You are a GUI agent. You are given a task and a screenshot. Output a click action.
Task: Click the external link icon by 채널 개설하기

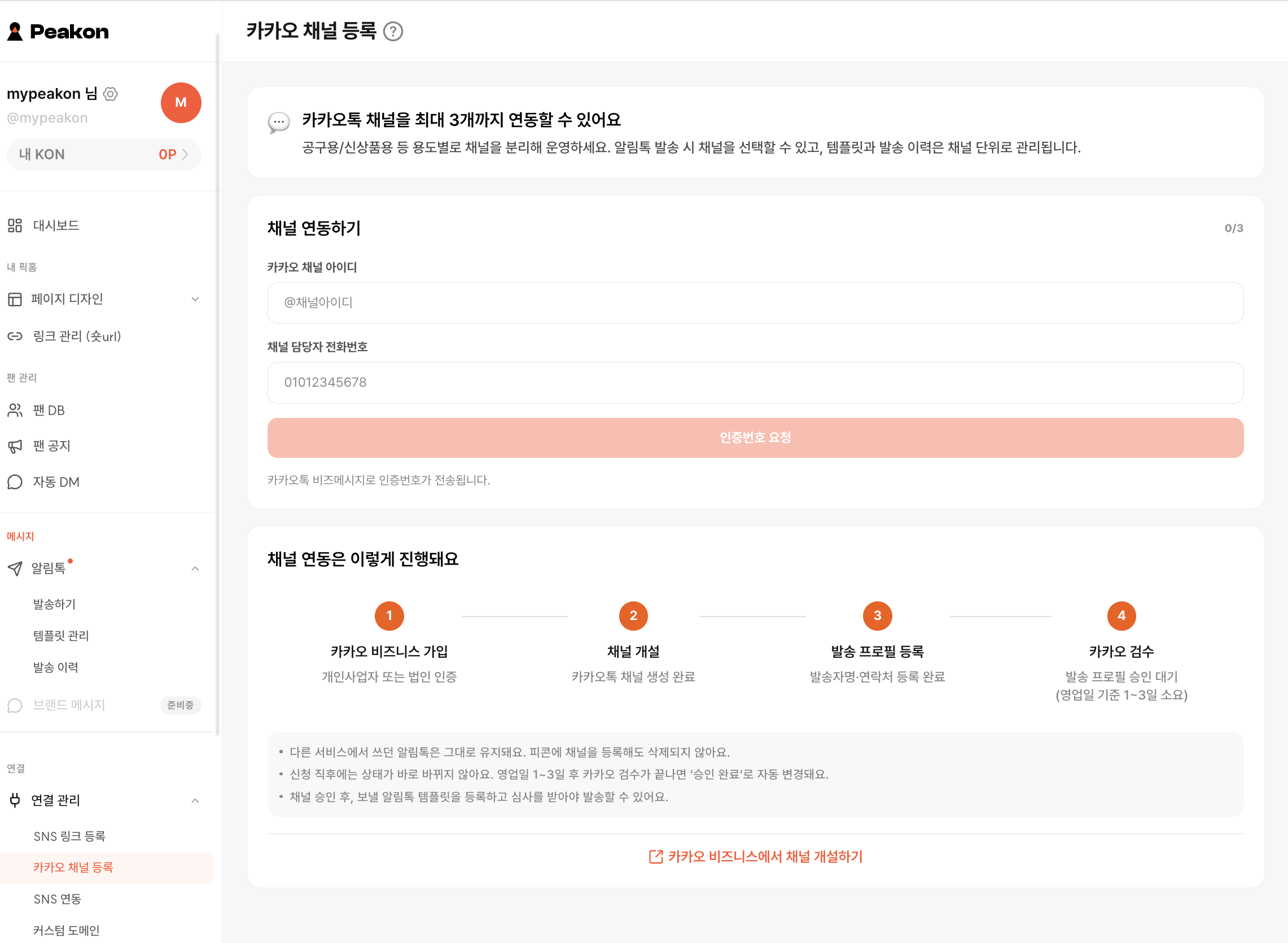pyautogui.click(x=656, y=857)
